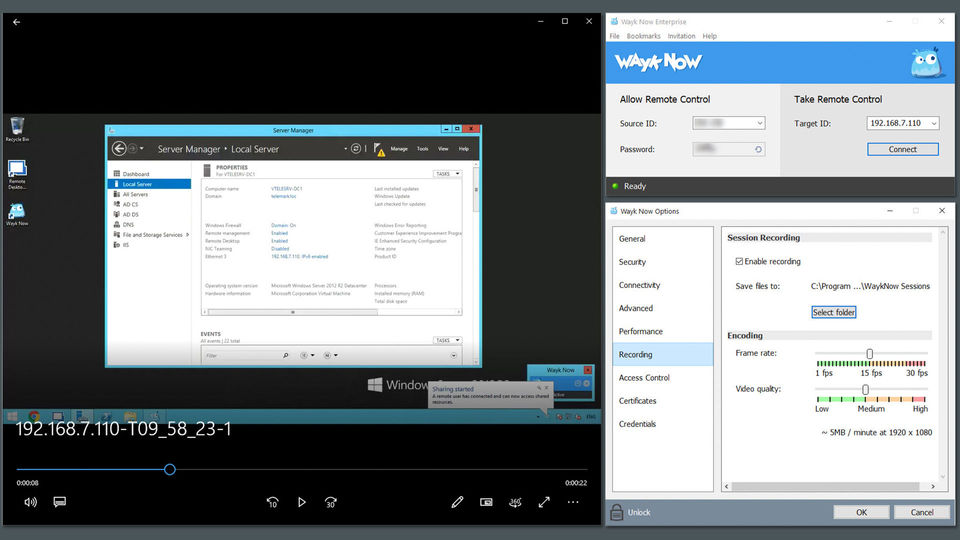Open the Bookmarks menu

point(643,36)
